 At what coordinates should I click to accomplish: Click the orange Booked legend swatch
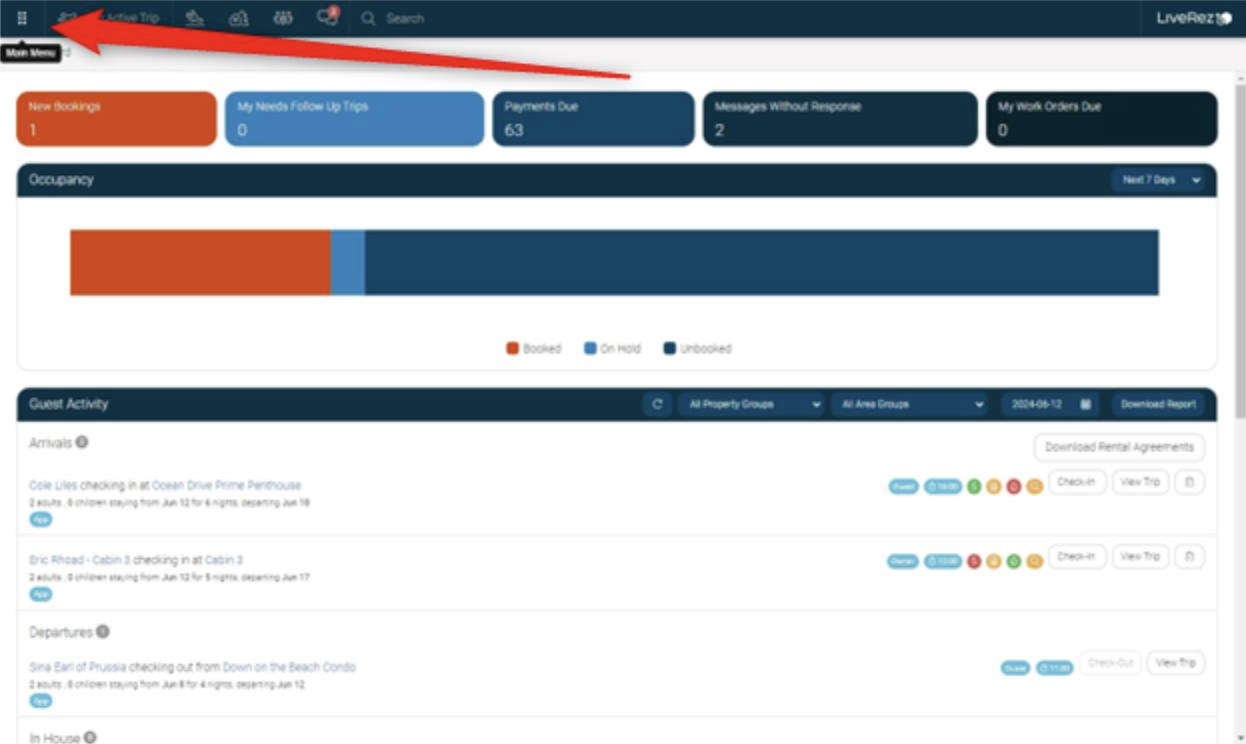pos(513,349)
